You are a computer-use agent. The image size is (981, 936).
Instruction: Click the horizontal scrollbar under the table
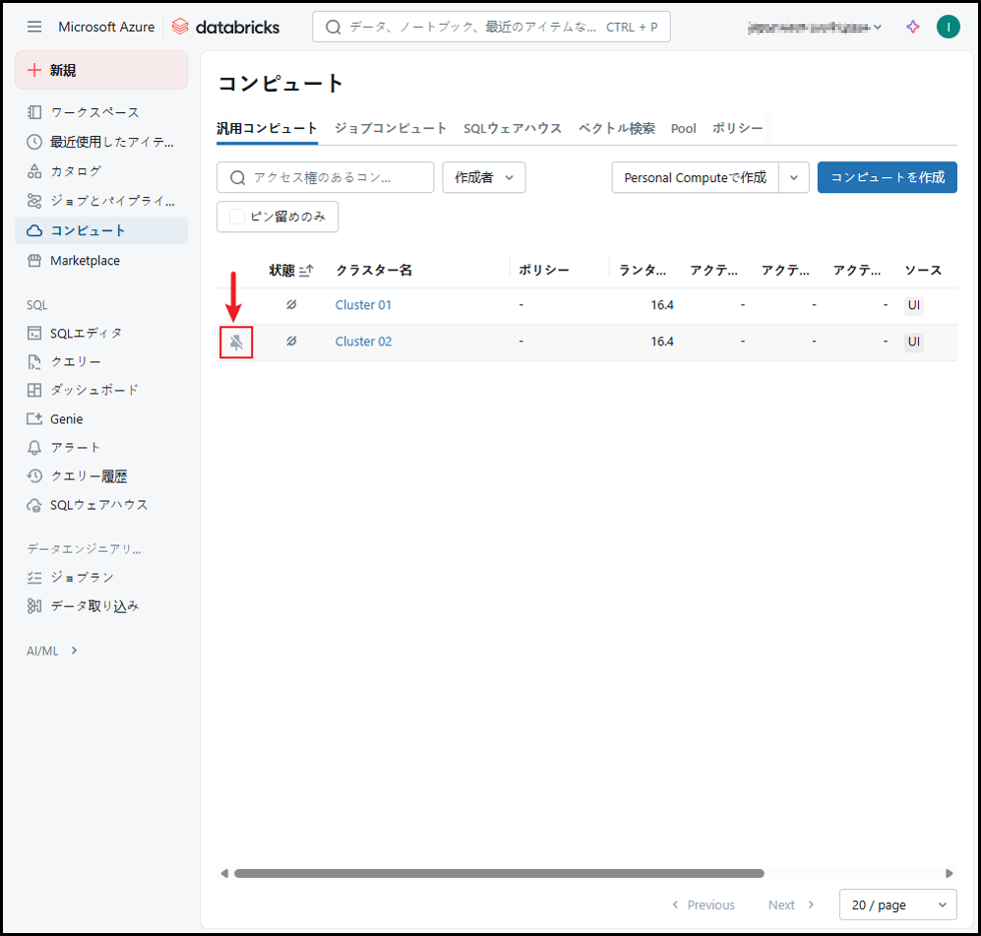498,873
